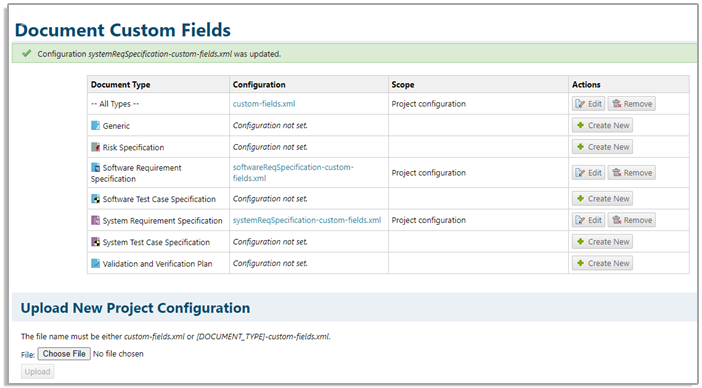
Task: Click the Software Requirement Specification icon
Action: coord(95,167)
